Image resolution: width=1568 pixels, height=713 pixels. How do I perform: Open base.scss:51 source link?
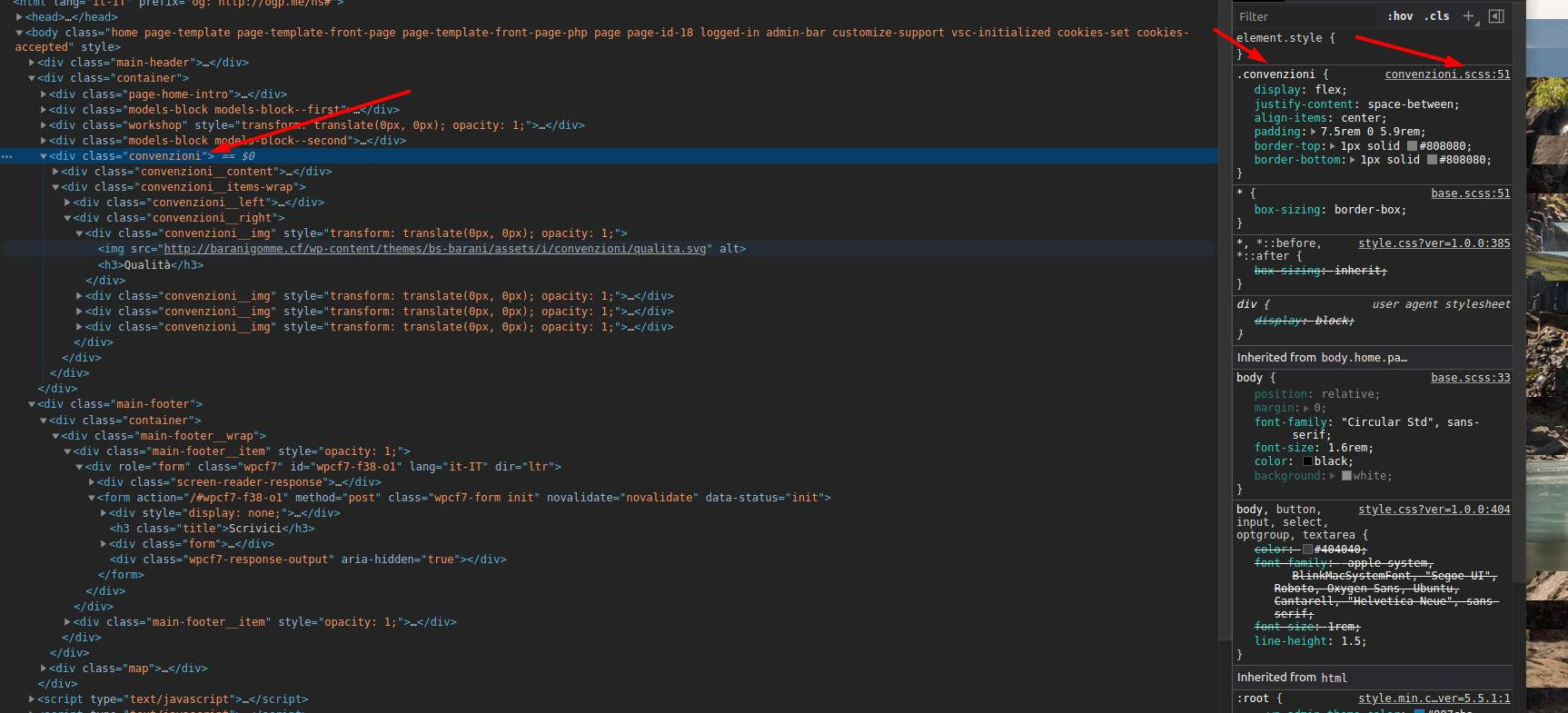click(x=1471, y=193)
